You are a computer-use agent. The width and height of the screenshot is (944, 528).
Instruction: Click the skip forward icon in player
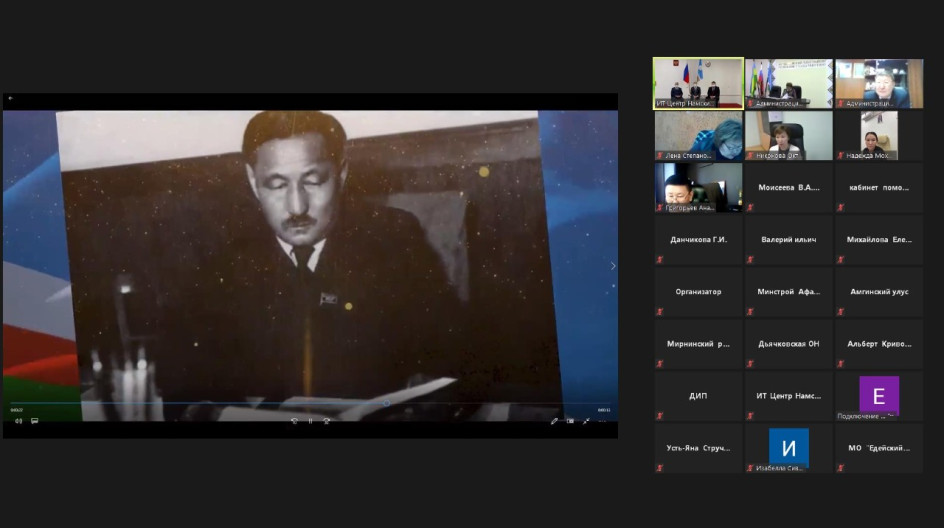pyautogui.click(x=326, y=421)
